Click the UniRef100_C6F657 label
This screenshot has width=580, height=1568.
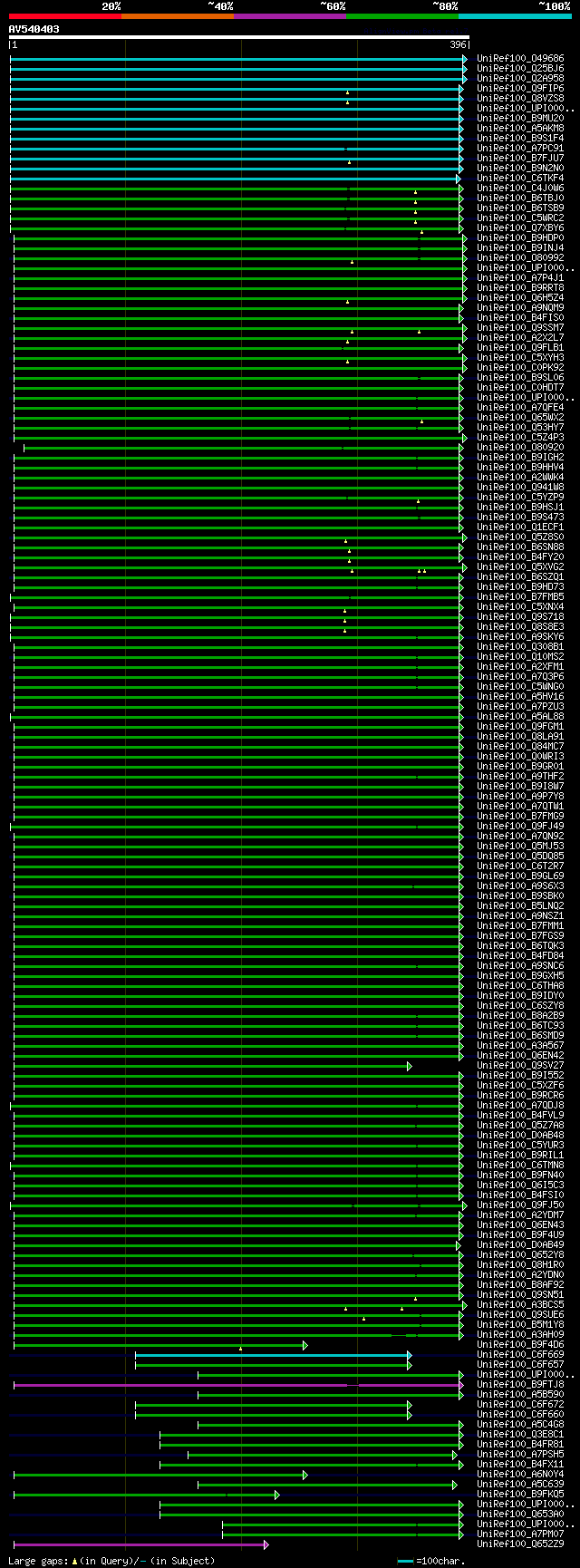tap(520, 1365)
